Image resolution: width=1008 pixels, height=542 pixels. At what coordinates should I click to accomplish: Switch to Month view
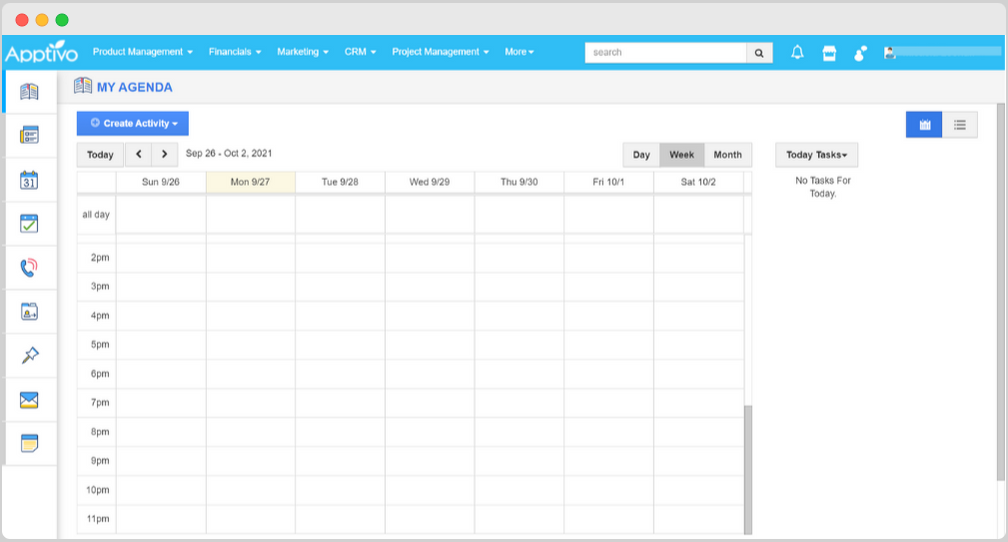728,155
